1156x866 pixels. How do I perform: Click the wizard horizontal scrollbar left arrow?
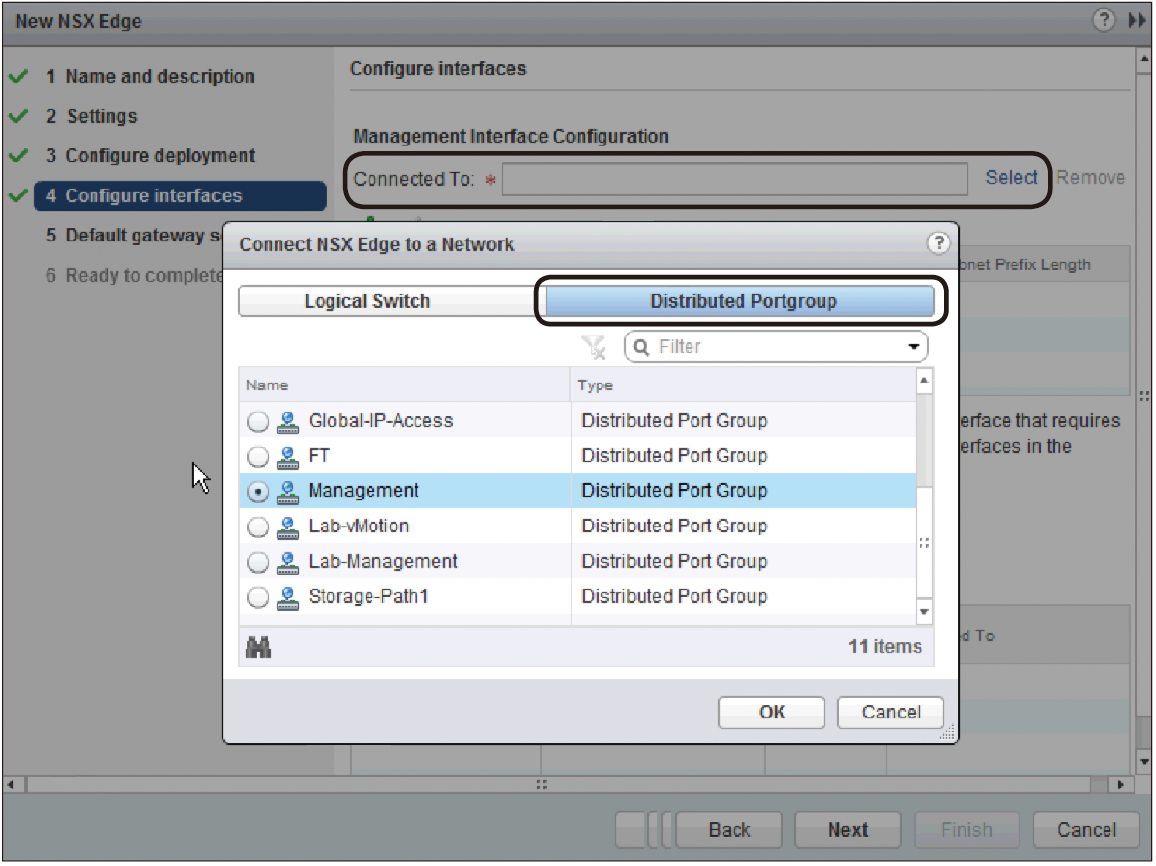(x=11, y=785)
